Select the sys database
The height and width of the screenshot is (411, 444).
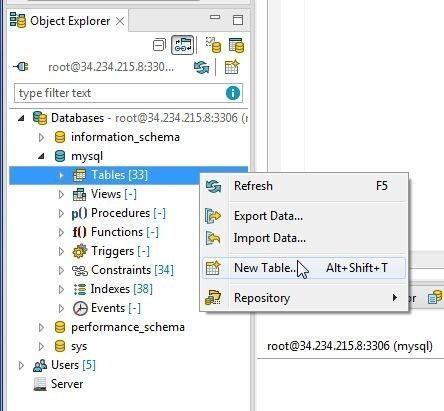click(x=79, y=347)
